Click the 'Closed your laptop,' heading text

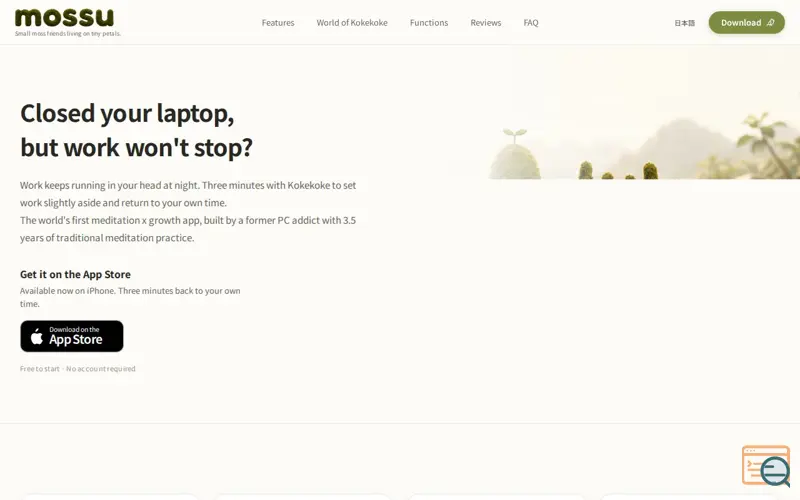127,113
